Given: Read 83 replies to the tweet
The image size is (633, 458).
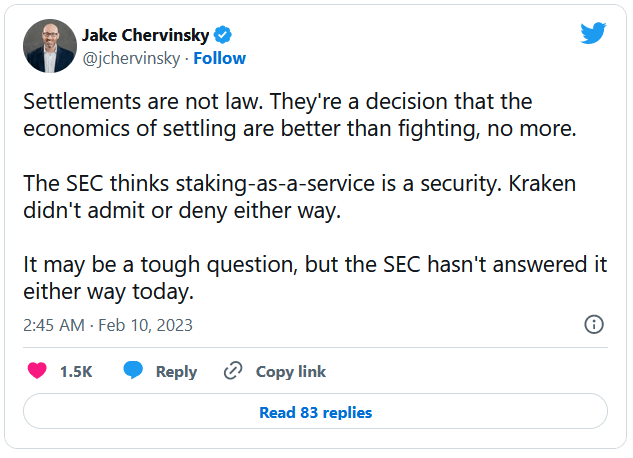Looking at the screenshot, I should pos(315,412).
